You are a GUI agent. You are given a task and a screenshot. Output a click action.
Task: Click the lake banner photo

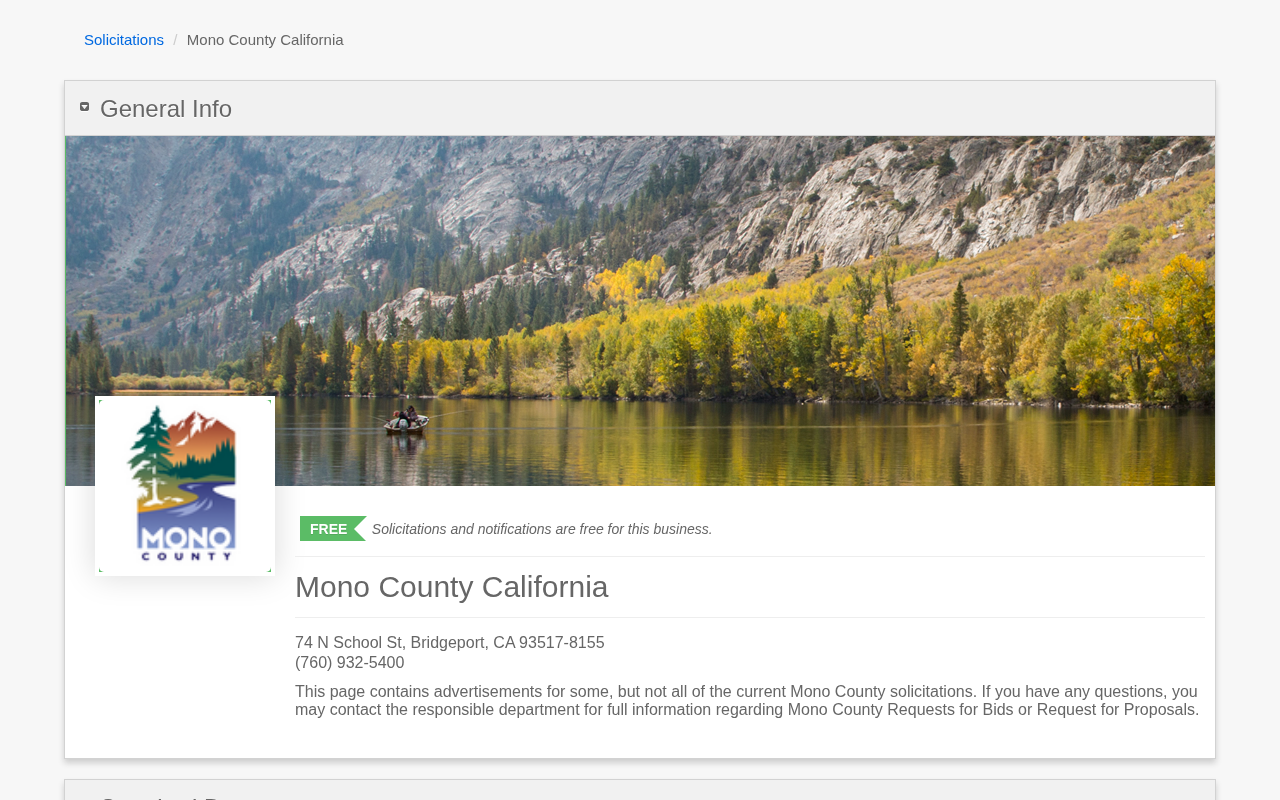pos(640,311)
